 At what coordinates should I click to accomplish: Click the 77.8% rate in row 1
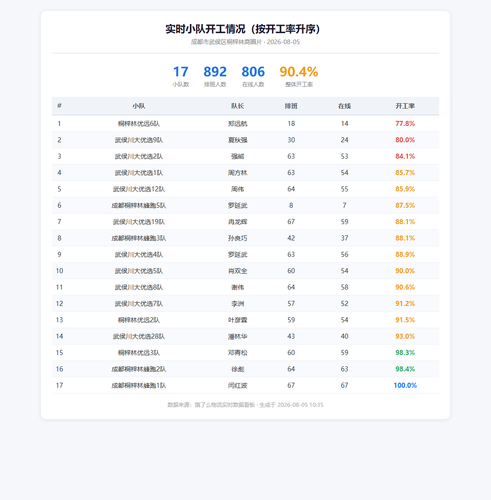405,124
